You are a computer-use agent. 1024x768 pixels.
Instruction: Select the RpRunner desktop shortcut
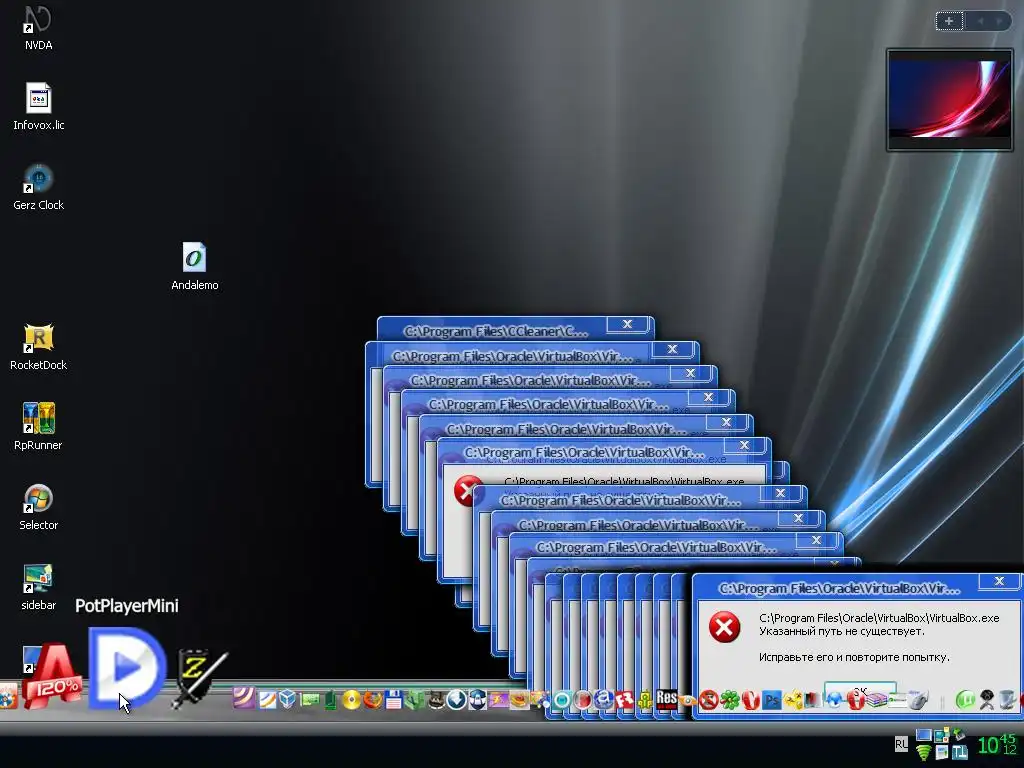(x=39, y=426)
